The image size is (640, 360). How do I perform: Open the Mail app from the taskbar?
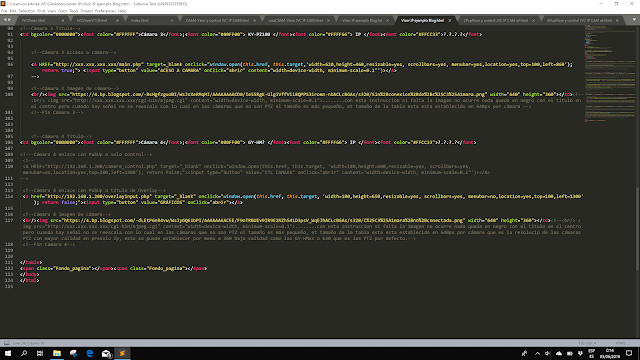click(106, 353)
